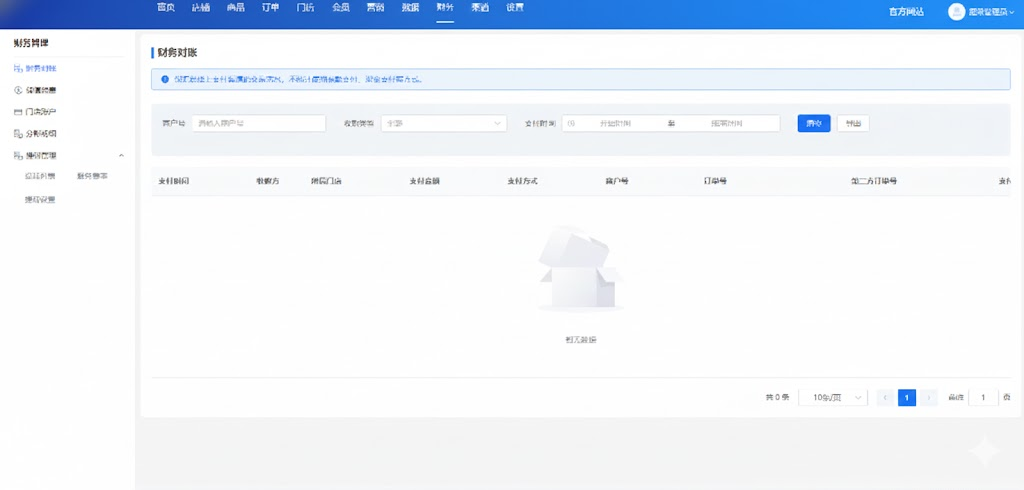Image resolution: width=1024 pixels, height=490 pixels.
Task: Click the 支付金额 column header
Action: [424, 181]
